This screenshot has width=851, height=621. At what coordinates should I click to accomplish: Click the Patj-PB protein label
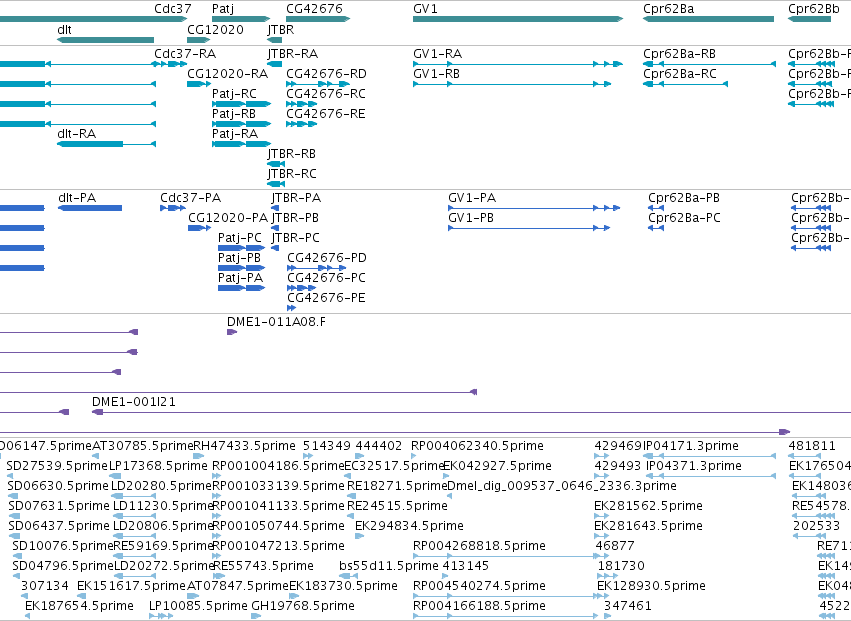(239, 258)
